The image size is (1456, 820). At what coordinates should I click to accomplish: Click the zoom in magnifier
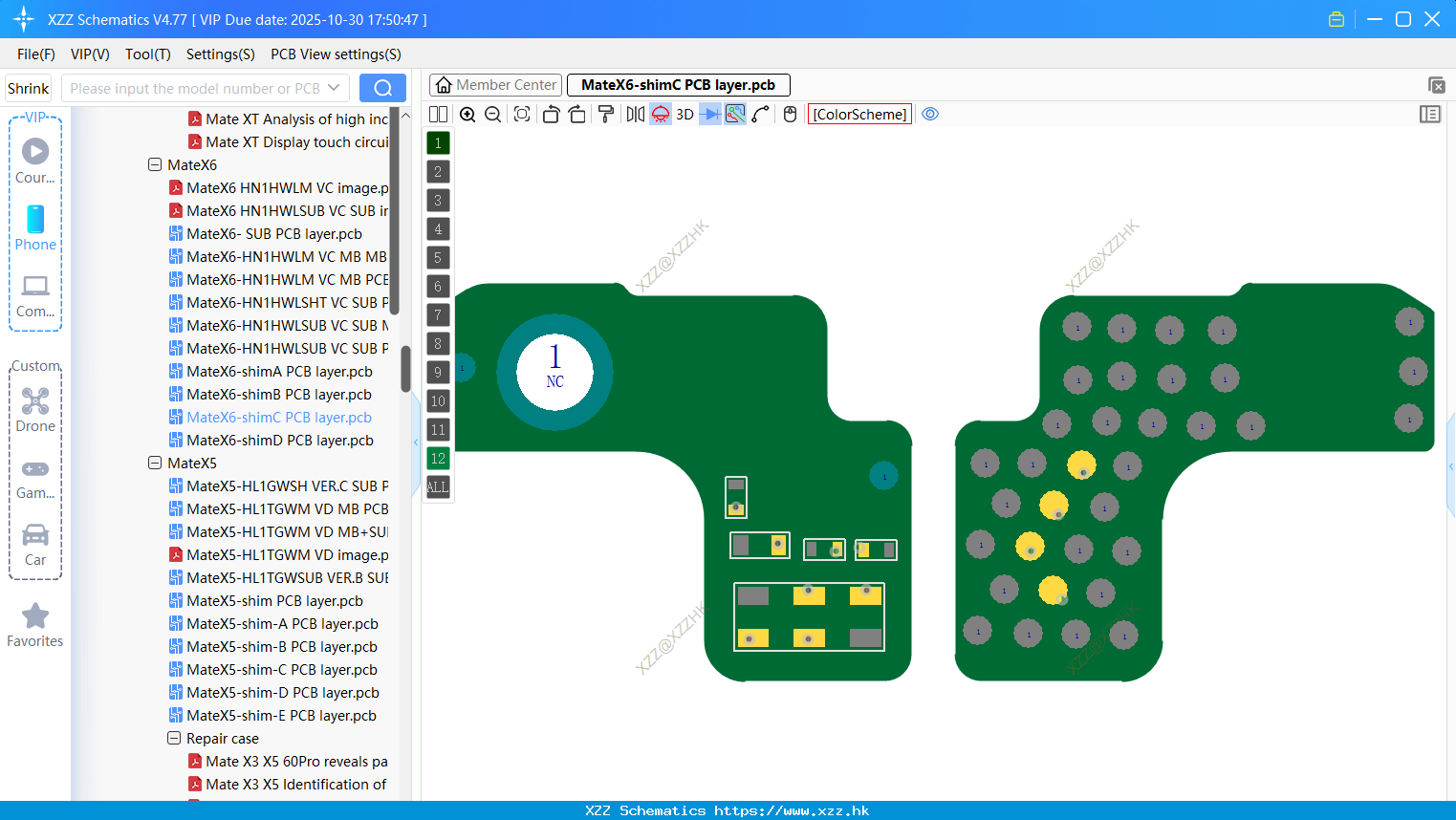(467, 114)
